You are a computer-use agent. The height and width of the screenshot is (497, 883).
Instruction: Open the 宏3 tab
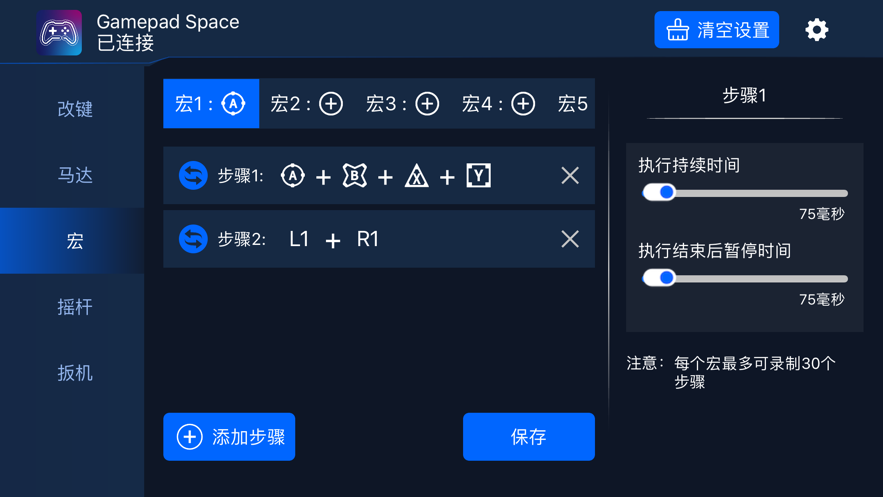pyautogui.click(x=403, y=104)
